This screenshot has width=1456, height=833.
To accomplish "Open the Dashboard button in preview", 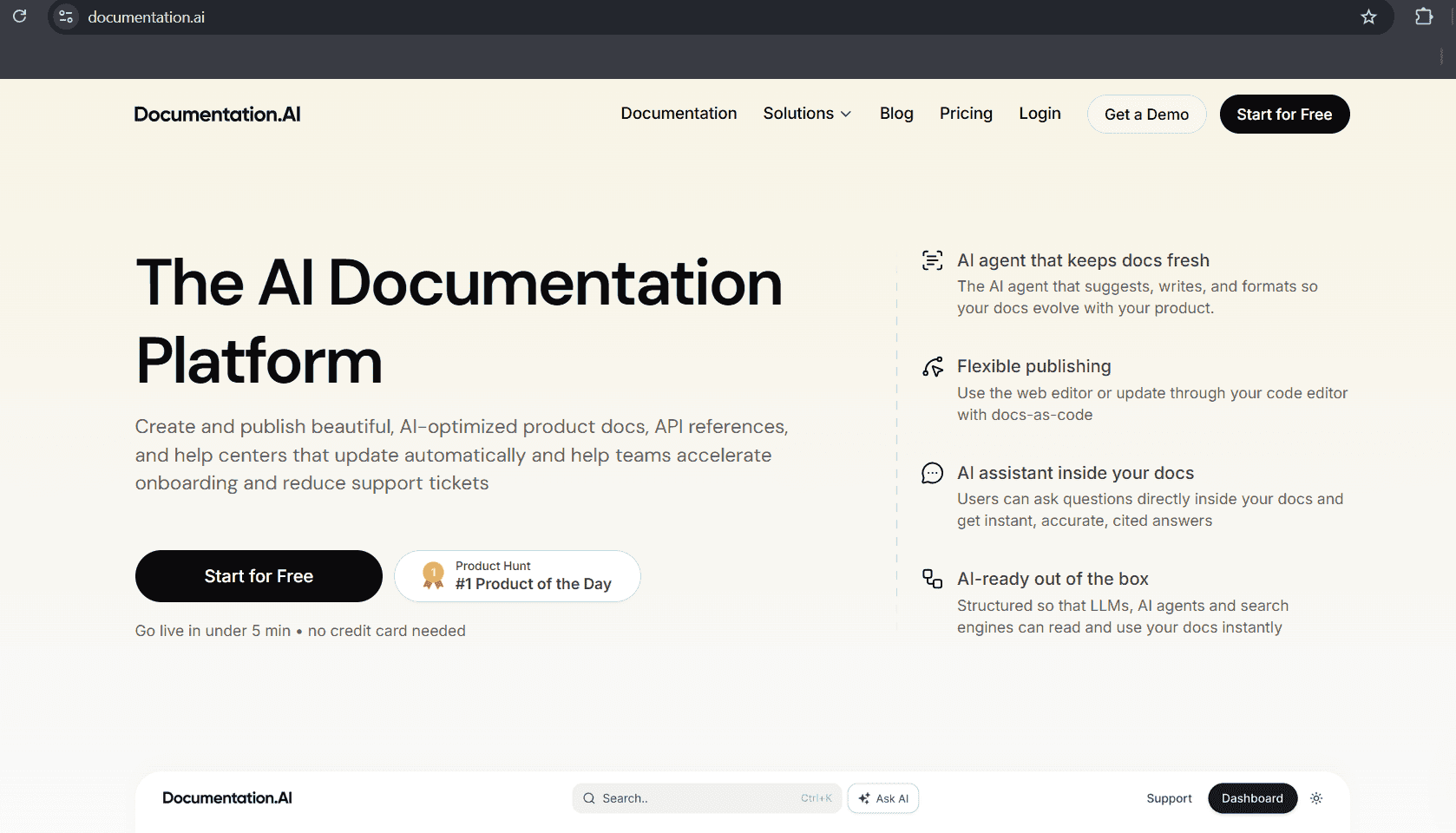I will (x=1252, y=798).
